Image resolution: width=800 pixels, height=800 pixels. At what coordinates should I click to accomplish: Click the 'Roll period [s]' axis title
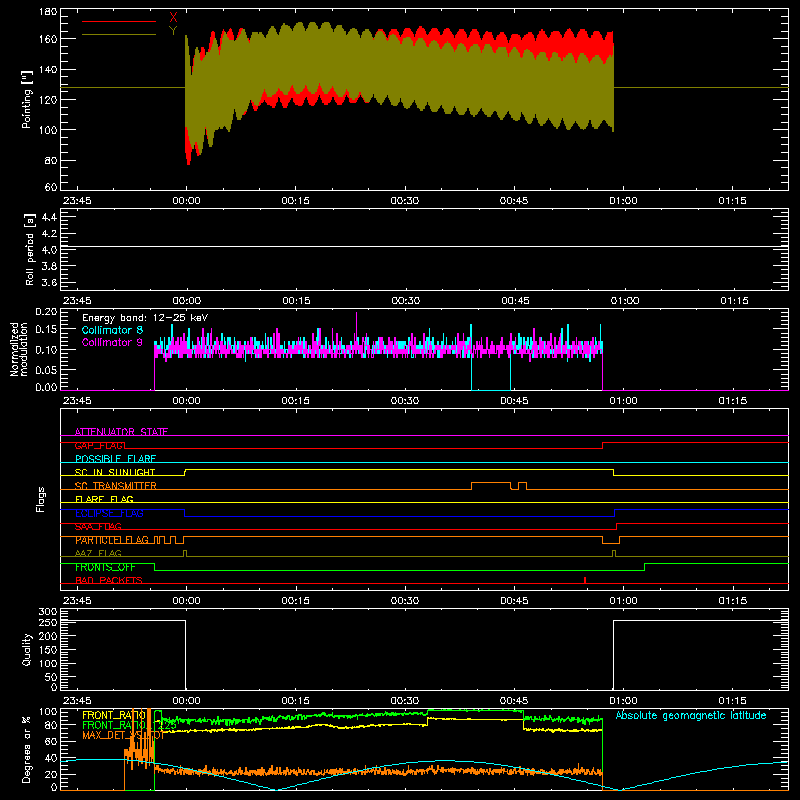30,249
